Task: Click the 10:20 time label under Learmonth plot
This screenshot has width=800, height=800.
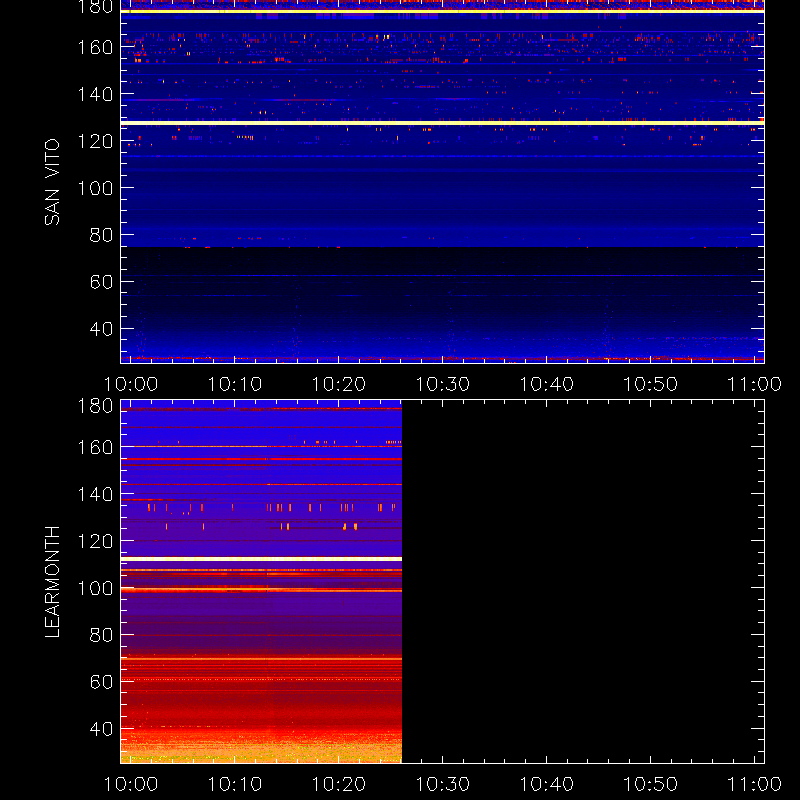Action: click(x=339, y=784)
